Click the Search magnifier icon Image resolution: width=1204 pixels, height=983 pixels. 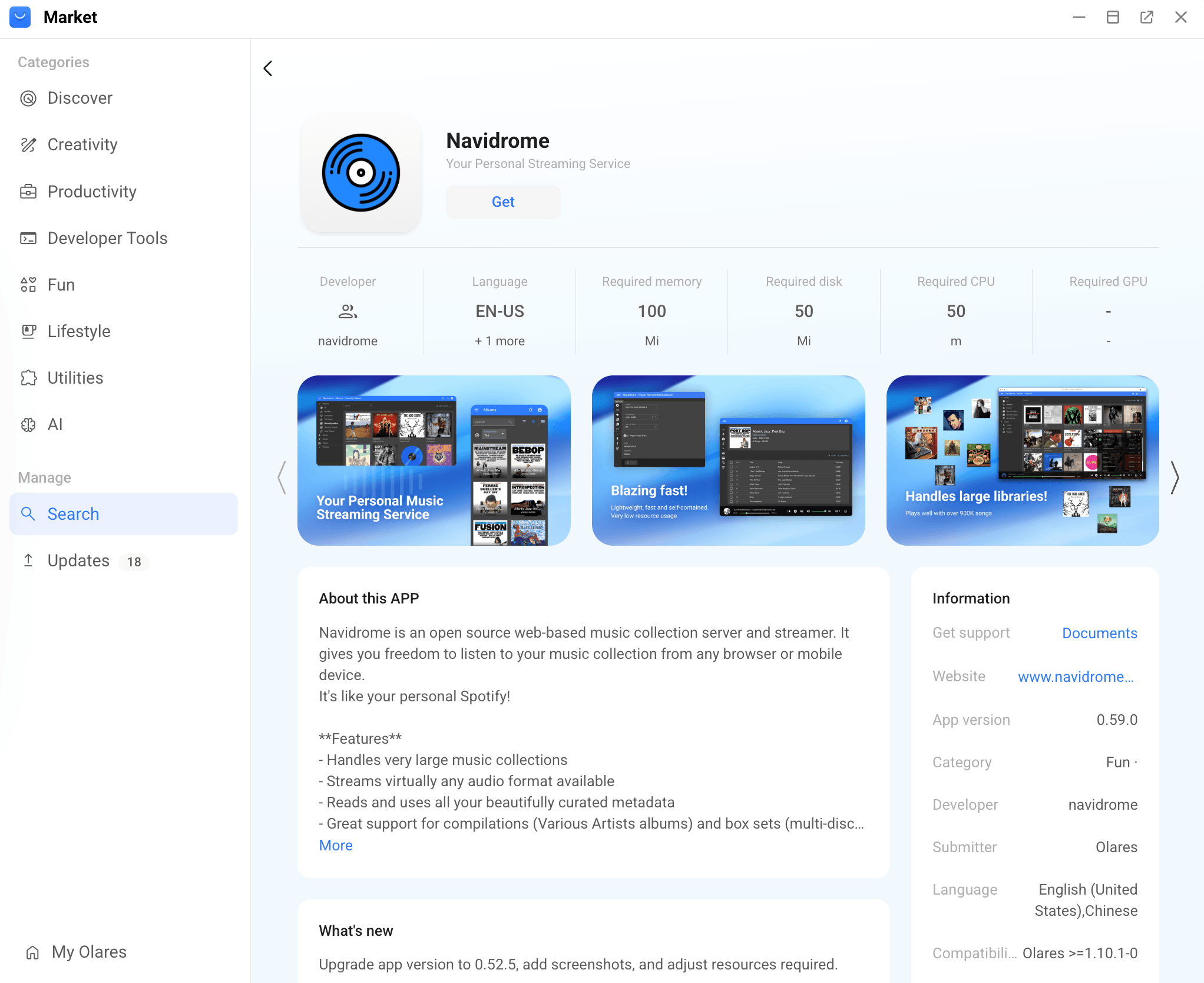tap(28, 514)
